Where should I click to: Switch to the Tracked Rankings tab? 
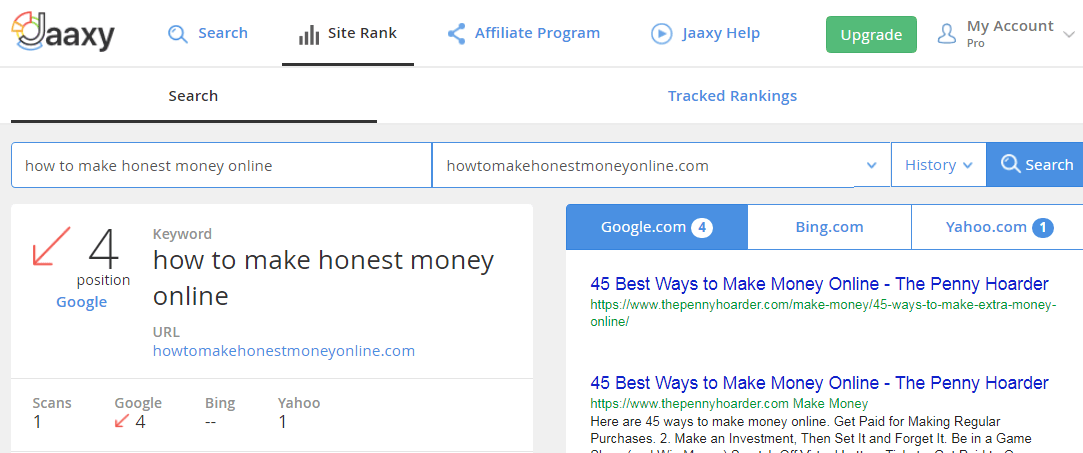pos(732,96)
